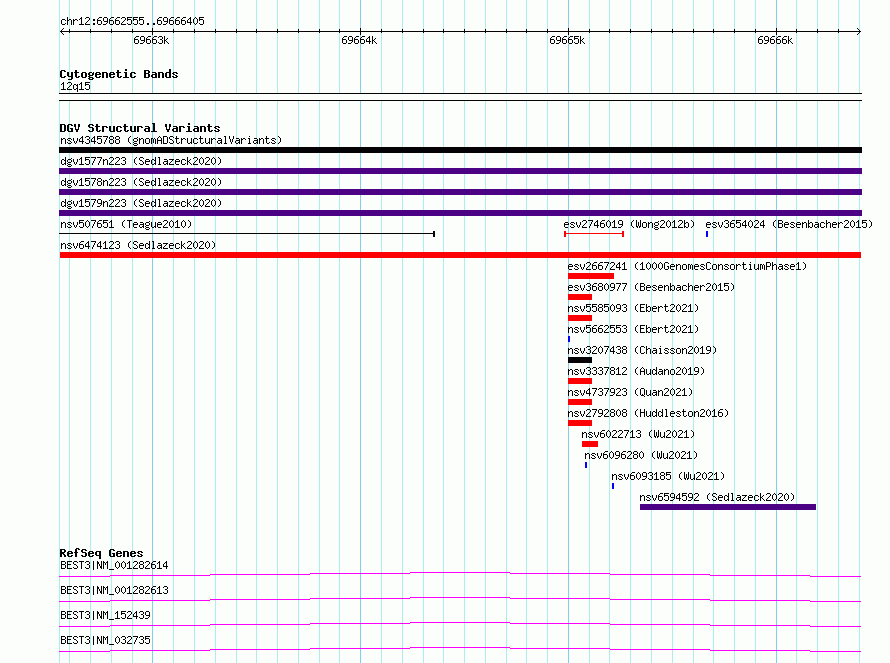Open label esv2667241 (1000GenomesConsortiumPhase1)

click(687, 266)
